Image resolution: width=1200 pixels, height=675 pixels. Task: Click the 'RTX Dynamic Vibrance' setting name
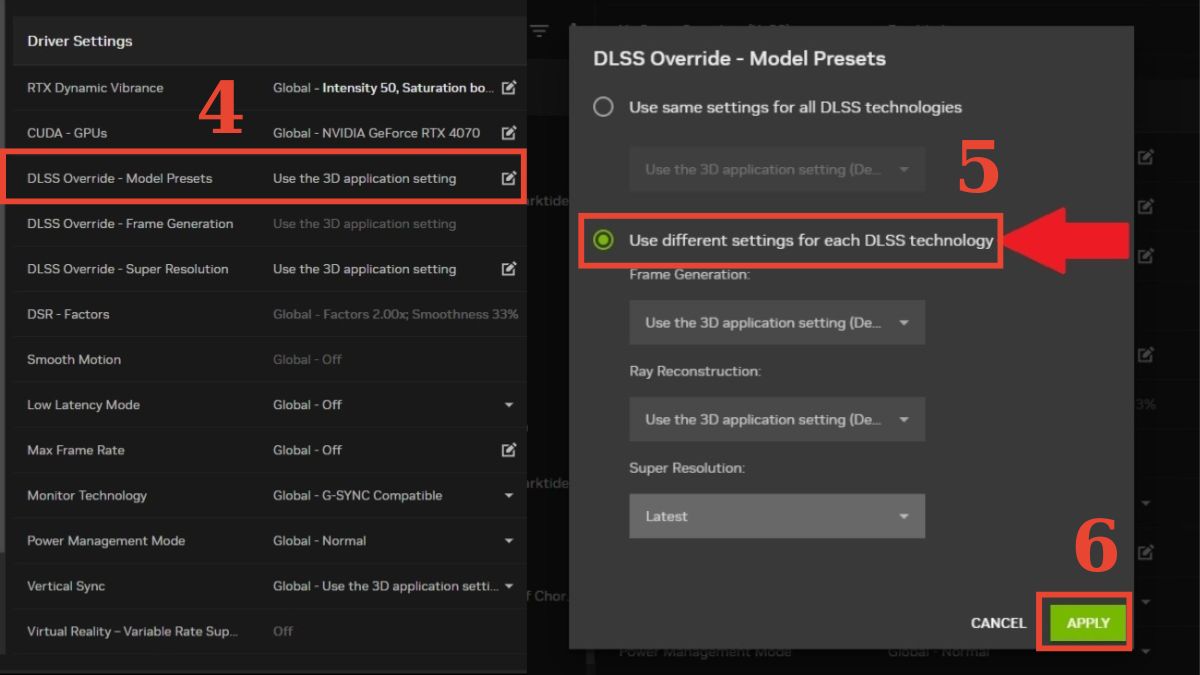[x=95, y=88]
